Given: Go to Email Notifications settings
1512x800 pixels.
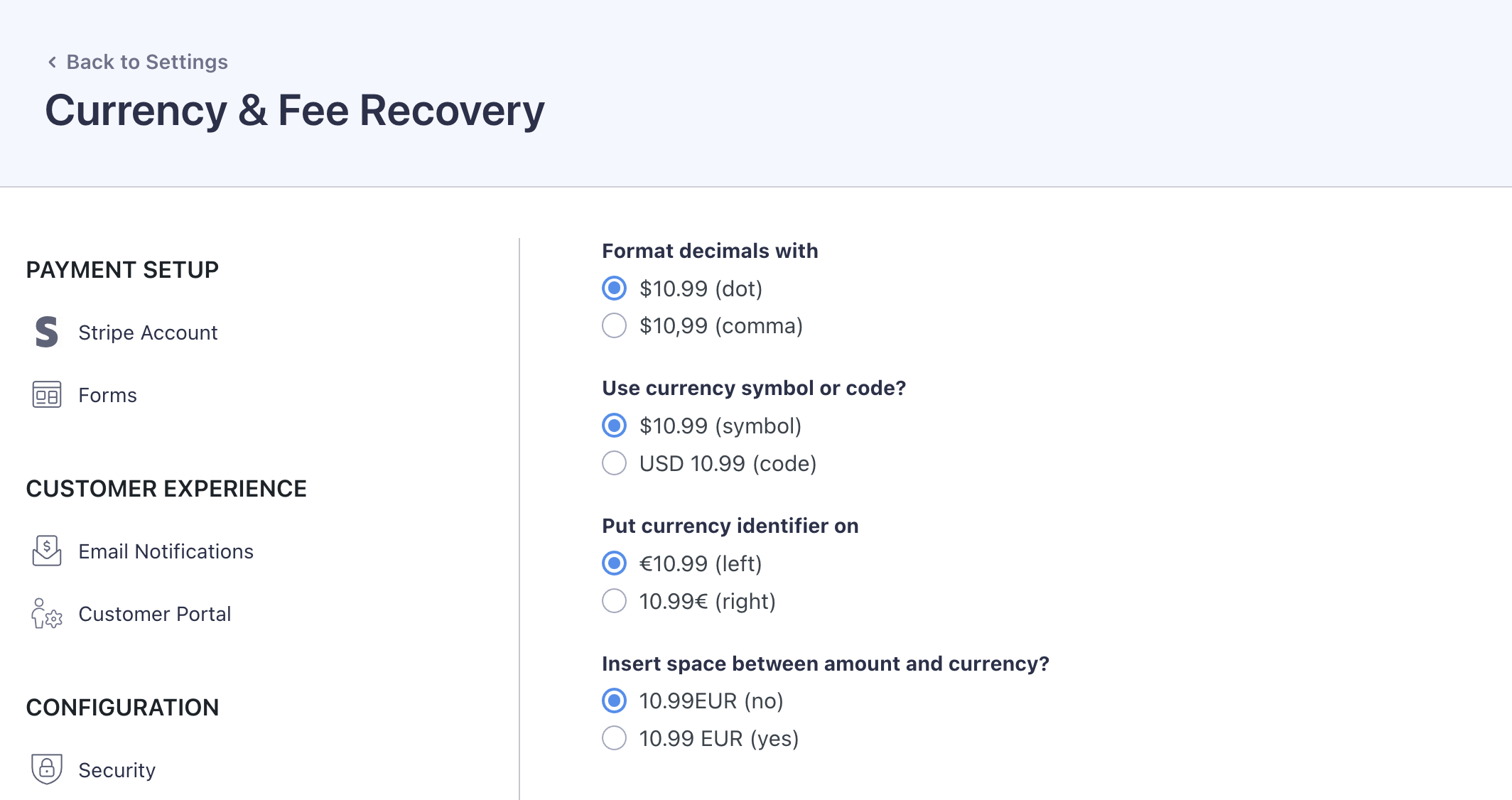Looking at the screenshot, I should point(166,551).
